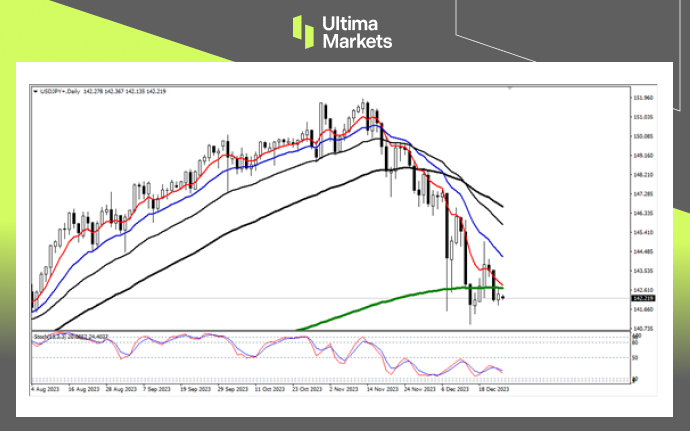Click the Ultima Markets brand text
The width and height of the screenshot is (690, 431).
358,32
